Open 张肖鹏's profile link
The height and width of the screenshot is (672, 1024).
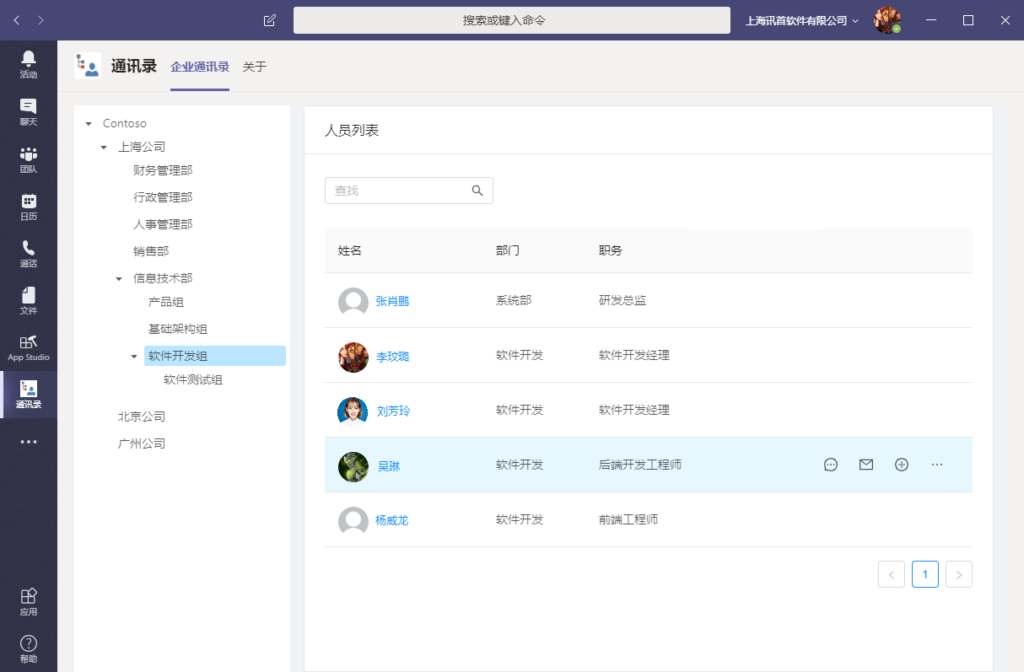pyautogui.click(x=392, y=301)
